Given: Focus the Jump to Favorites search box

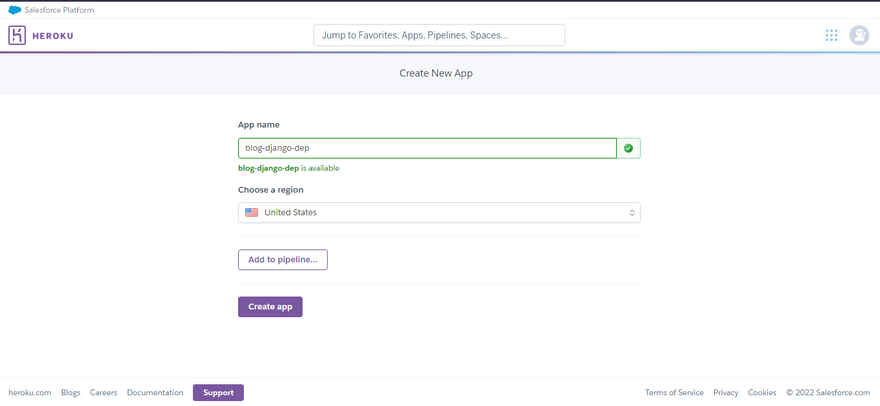Looking at the screenshot, I should [439, 35].
